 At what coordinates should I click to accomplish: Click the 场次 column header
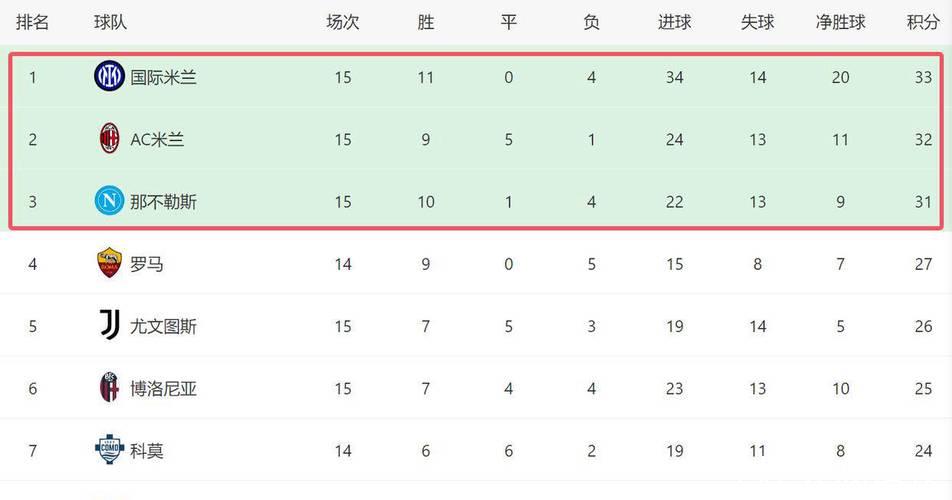[x=343, y=22]
